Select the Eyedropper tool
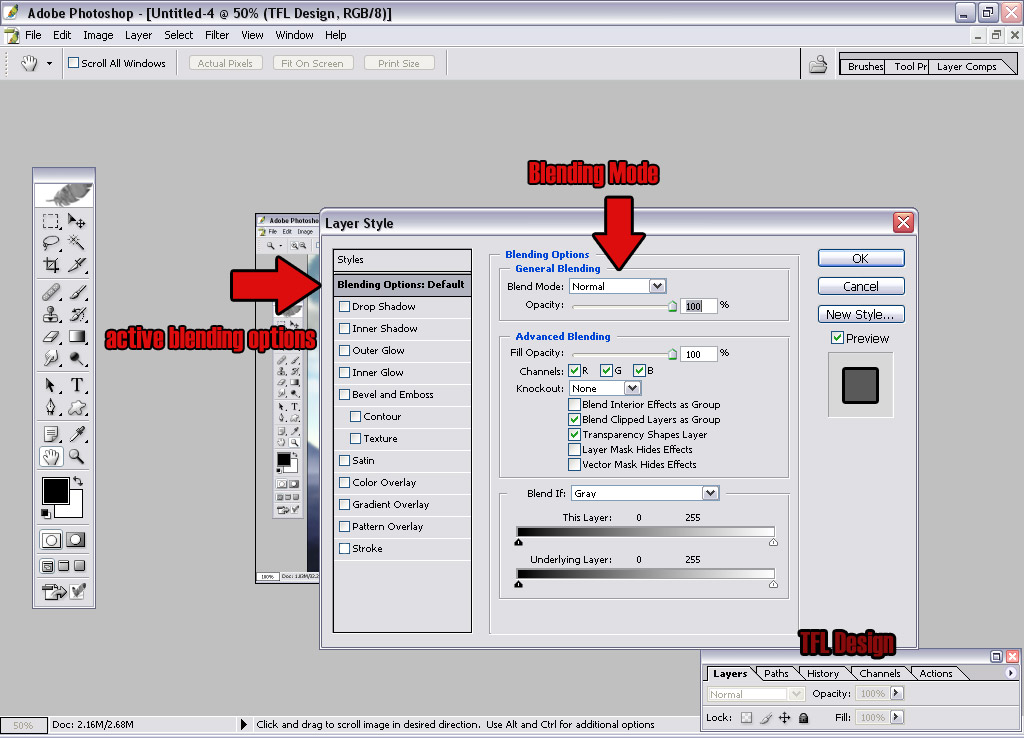This screenshot has width=1024, height=738. pyautogui.click(x=76, y=434)
